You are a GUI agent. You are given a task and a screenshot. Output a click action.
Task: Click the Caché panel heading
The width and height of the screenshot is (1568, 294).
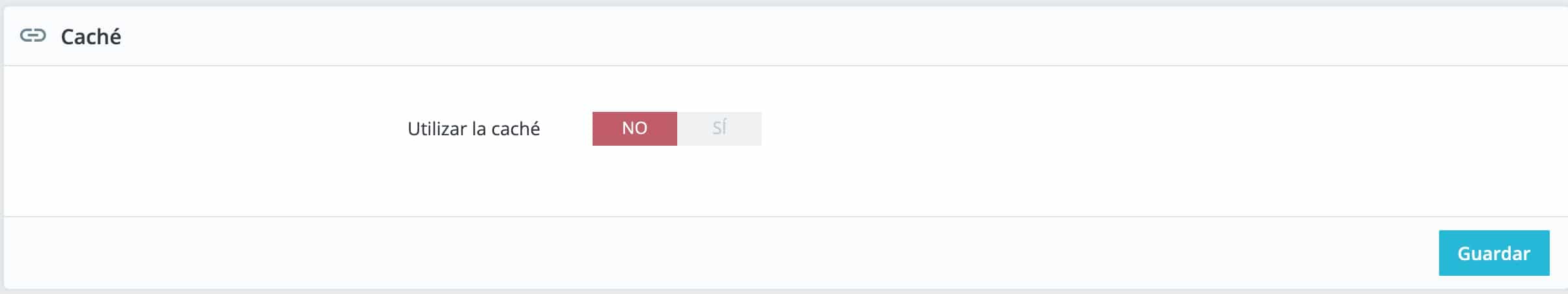(x=91, y=37)
